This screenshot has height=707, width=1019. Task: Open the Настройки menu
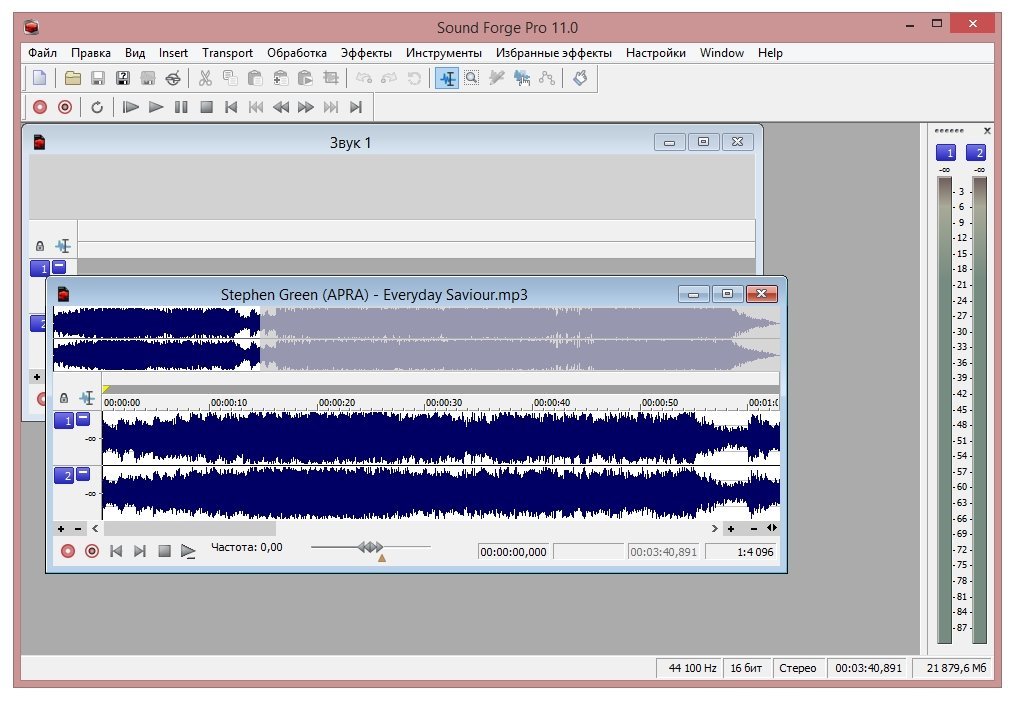click(x=656, y=53)
